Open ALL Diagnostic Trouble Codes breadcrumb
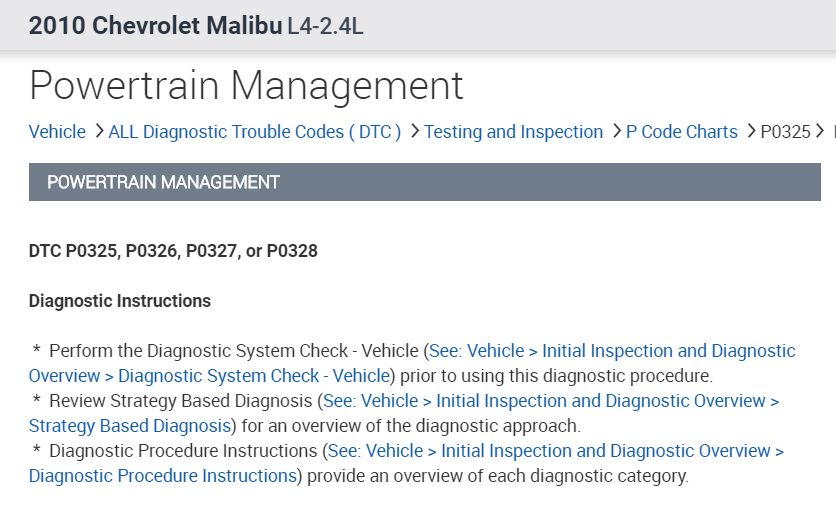The width and height of the screenshot is (836, 509). pyautogui.click(x=254, y=132)
